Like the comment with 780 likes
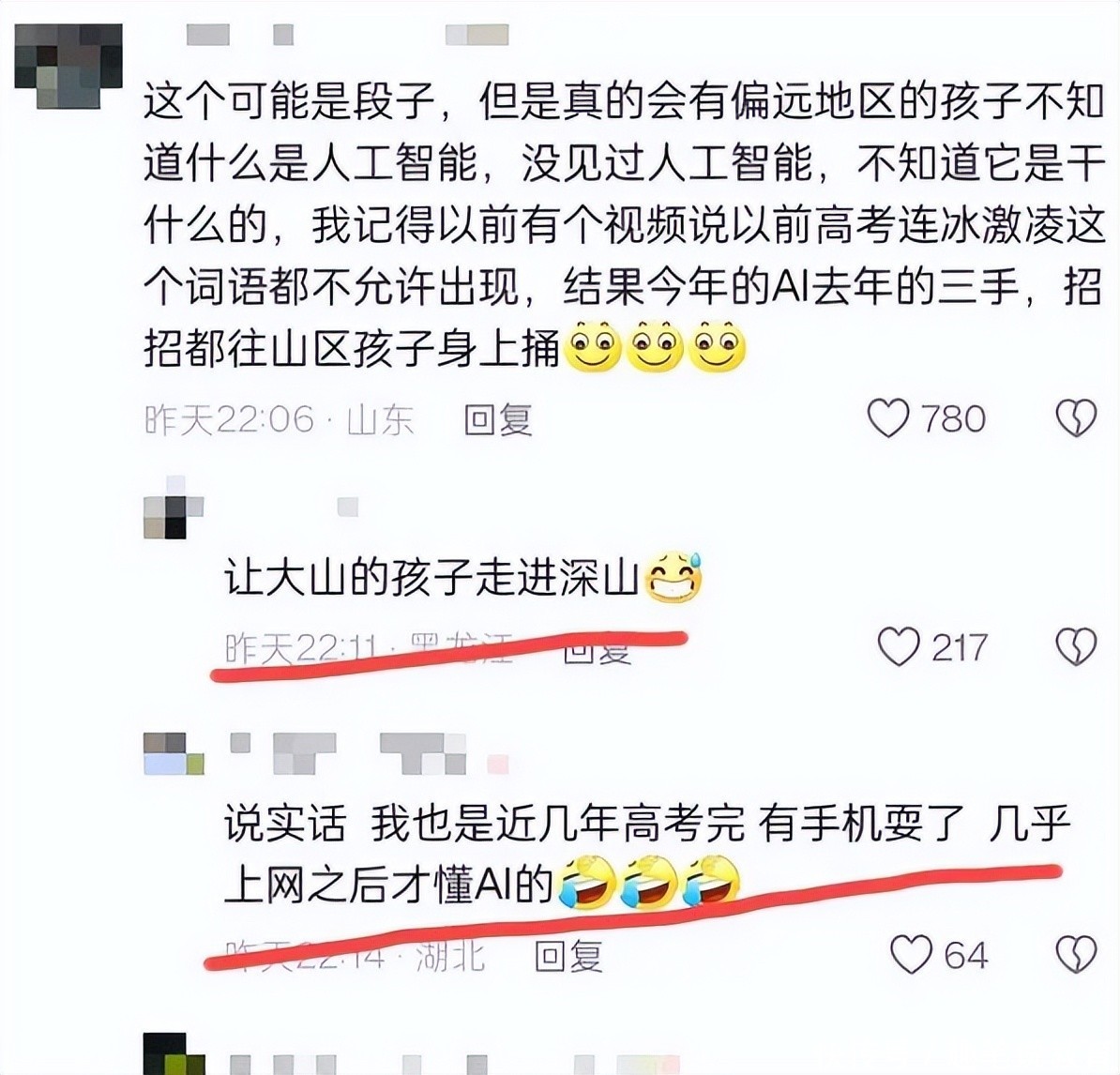The width and height of the screenshot is (1120, 1075). pos(888,417)
